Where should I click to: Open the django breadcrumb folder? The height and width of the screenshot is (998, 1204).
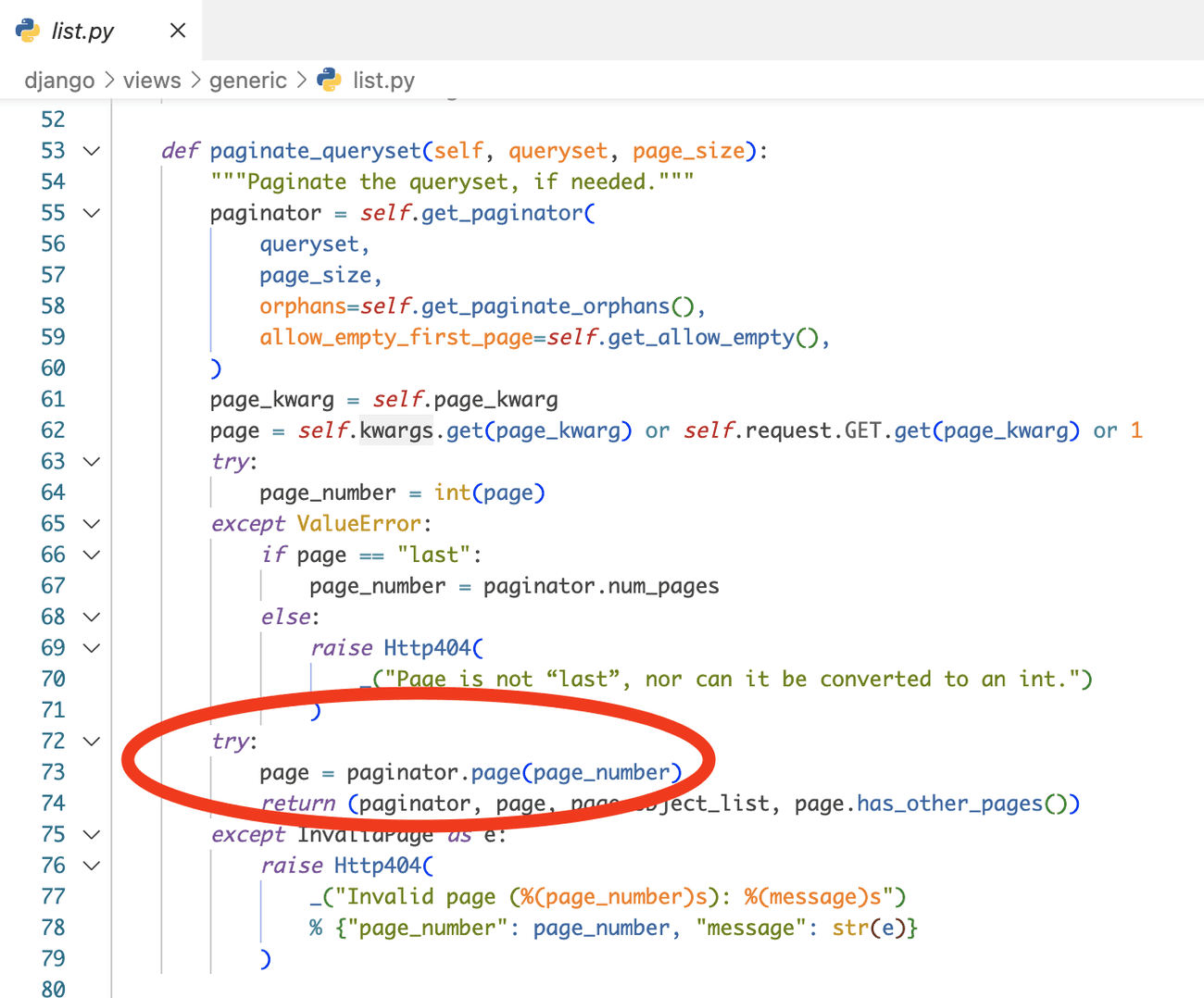point(59,81)
